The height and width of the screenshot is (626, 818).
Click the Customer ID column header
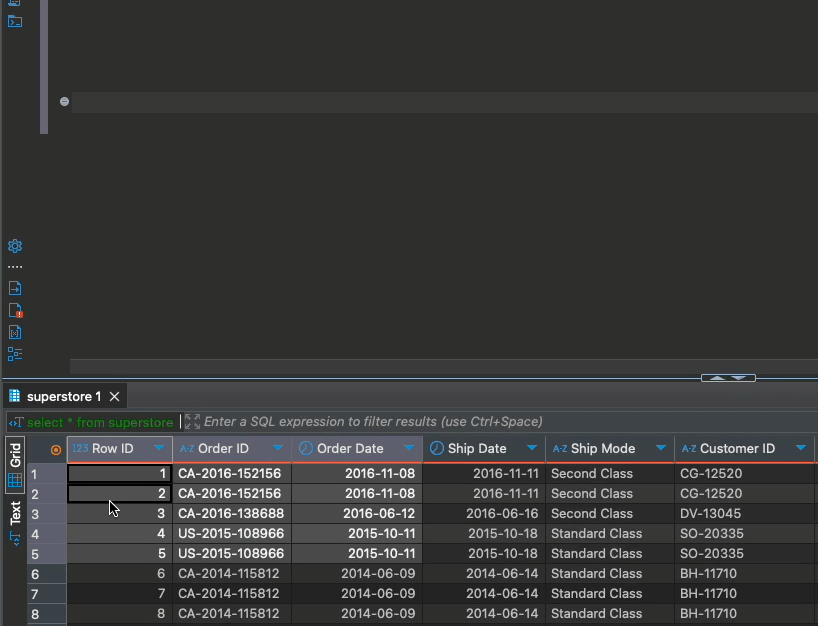[x=736, y=449]
